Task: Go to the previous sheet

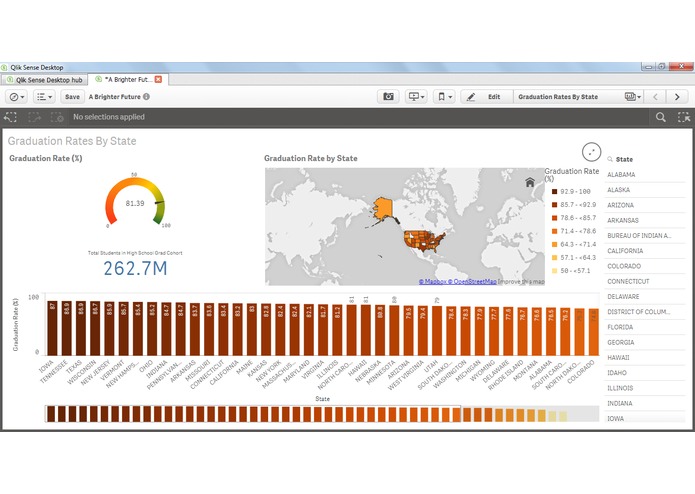Action: (655, 97)
